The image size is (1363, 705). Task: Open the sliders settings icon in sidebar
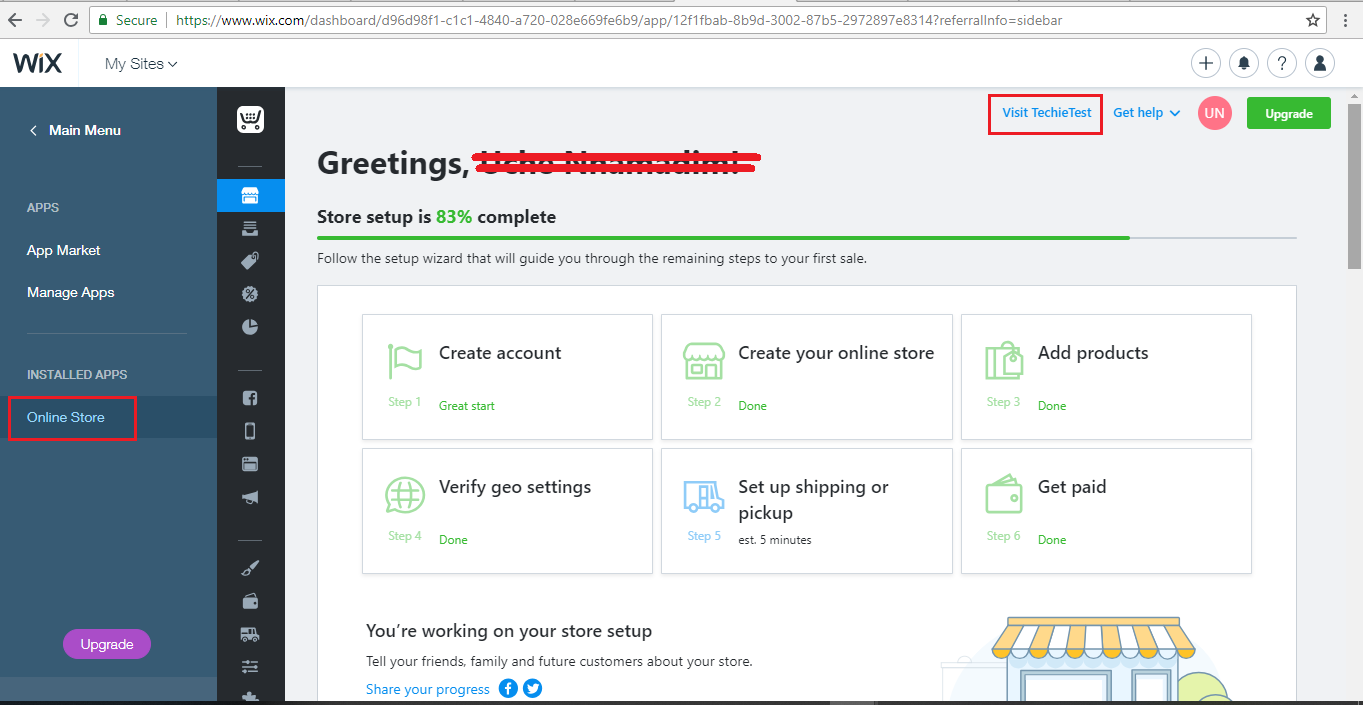click(250, 667)
